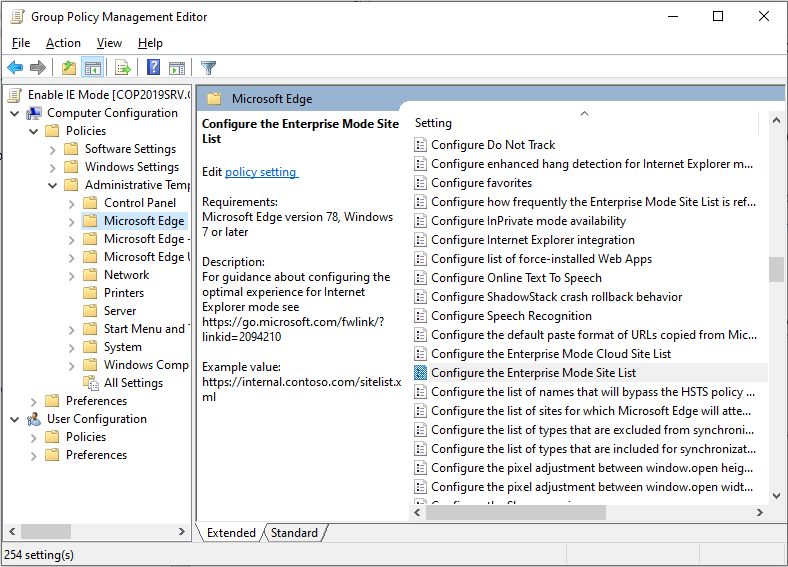Screen dimensions: 788x567
Task: Click the Forward arrow toolbar icon
Action: click(x=38, y=67)
